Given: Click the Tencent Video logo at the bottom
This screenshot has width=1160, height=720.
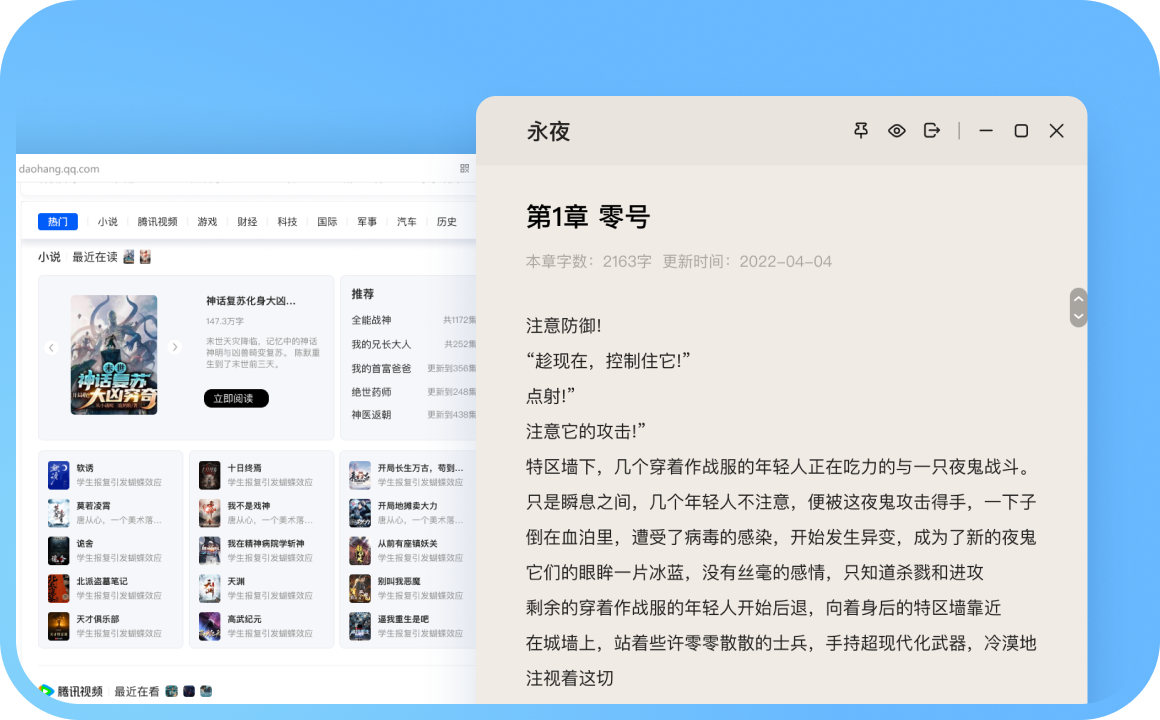Looking at the screenshot, I should coord(43,690).
